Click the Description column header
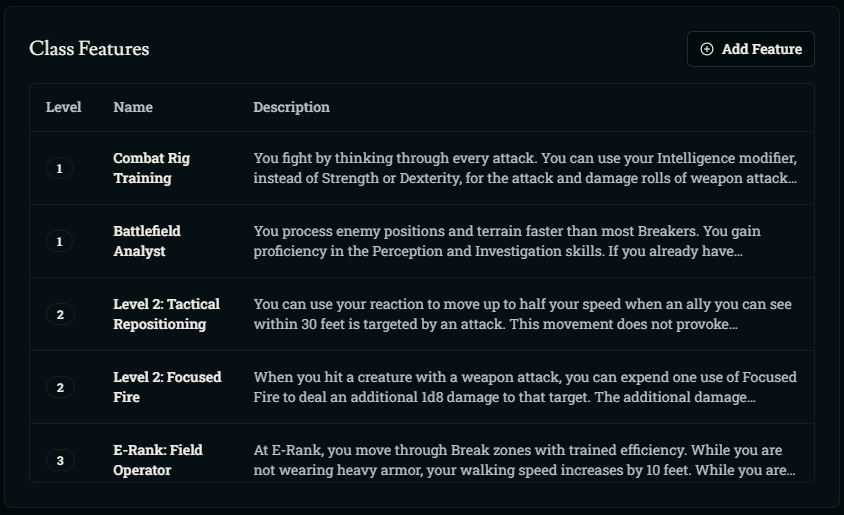The image size is (844, 515). pyautogui.click(x=291, y=107)
